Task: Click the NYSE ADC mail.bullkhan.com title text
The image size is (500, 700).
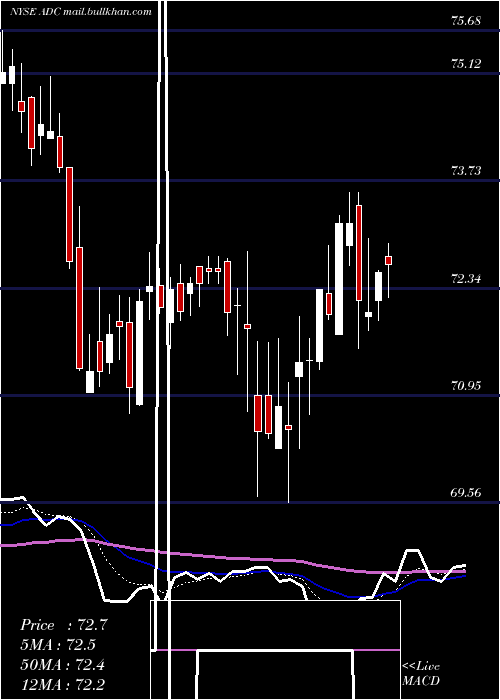Action: pos(81,12)
